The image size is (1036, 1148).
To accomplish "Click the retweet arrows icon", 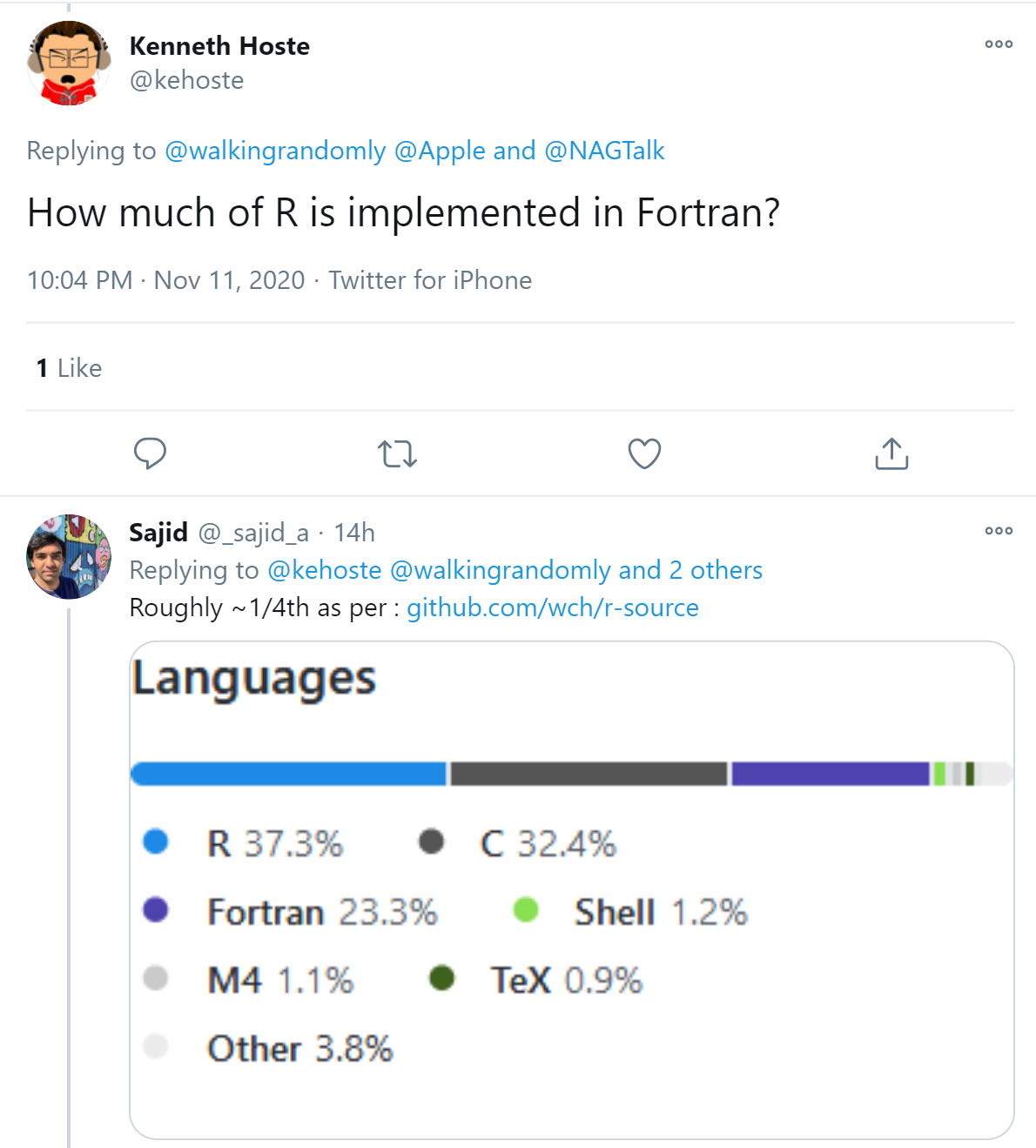I will (397, 453).
